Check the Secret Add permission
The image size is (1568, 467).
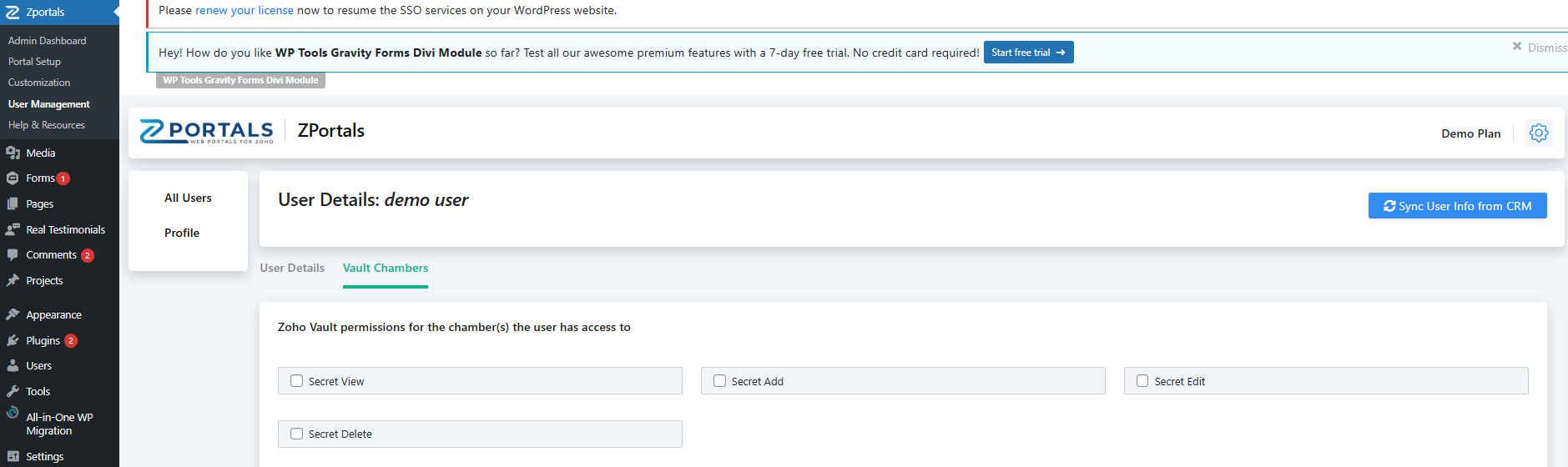pyautogui.click(x=719, y=381)
